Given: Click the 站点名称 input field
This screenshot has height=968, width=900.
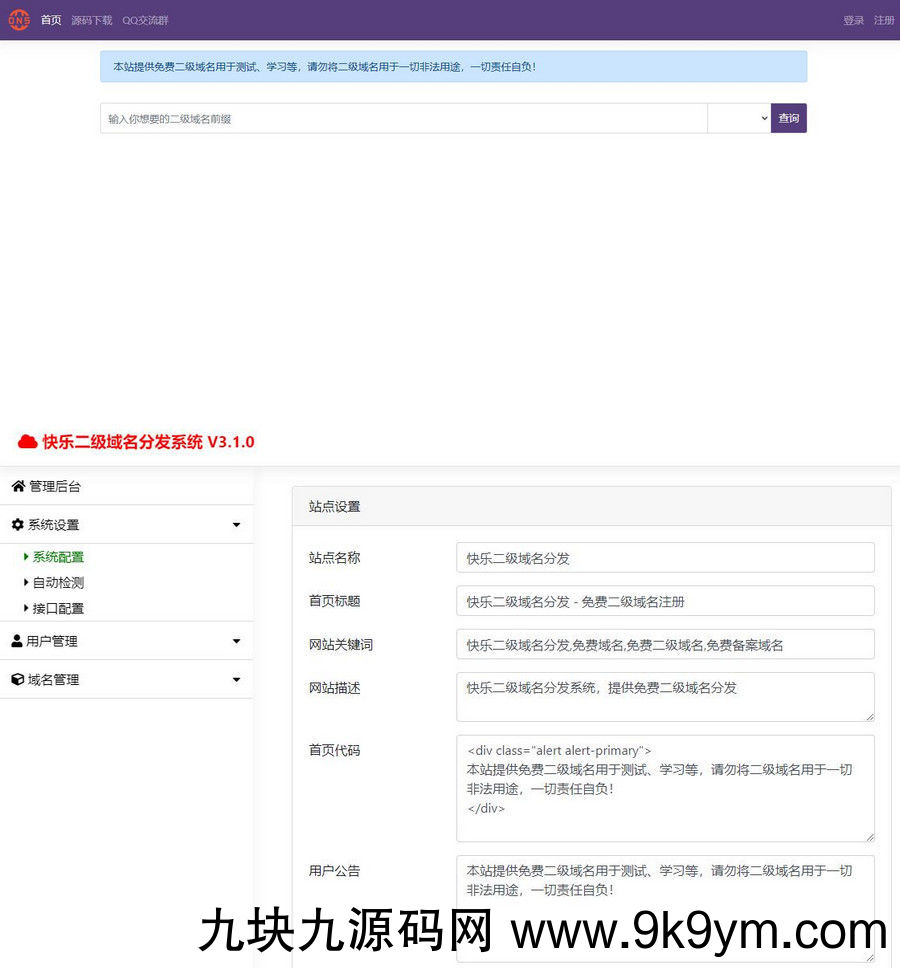Looking at the screenshot, I should click(665, 558).
